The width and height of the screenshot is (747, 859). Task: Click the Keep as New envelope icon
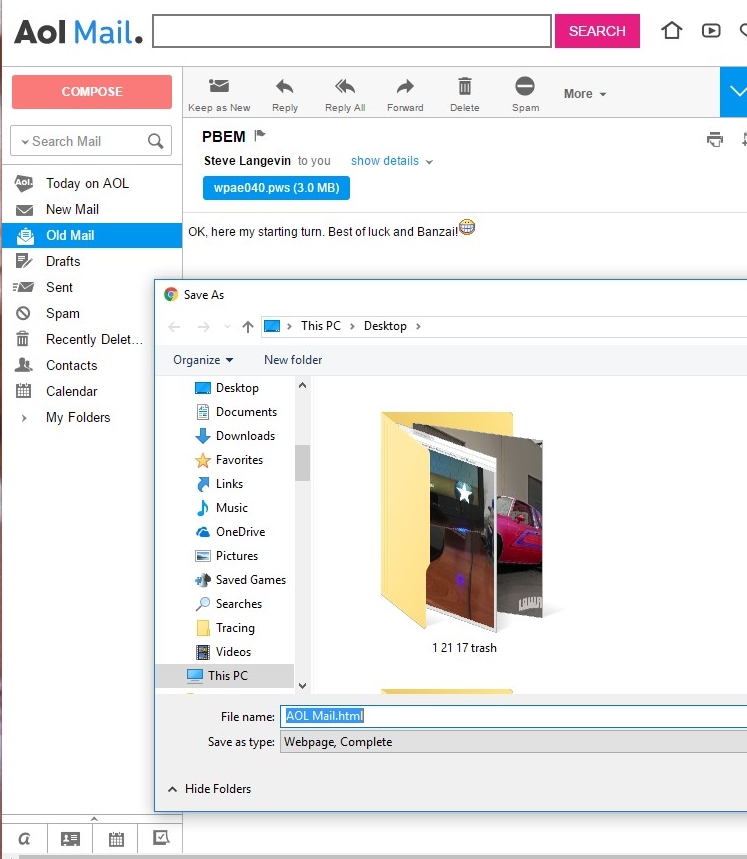pos(219,86)
